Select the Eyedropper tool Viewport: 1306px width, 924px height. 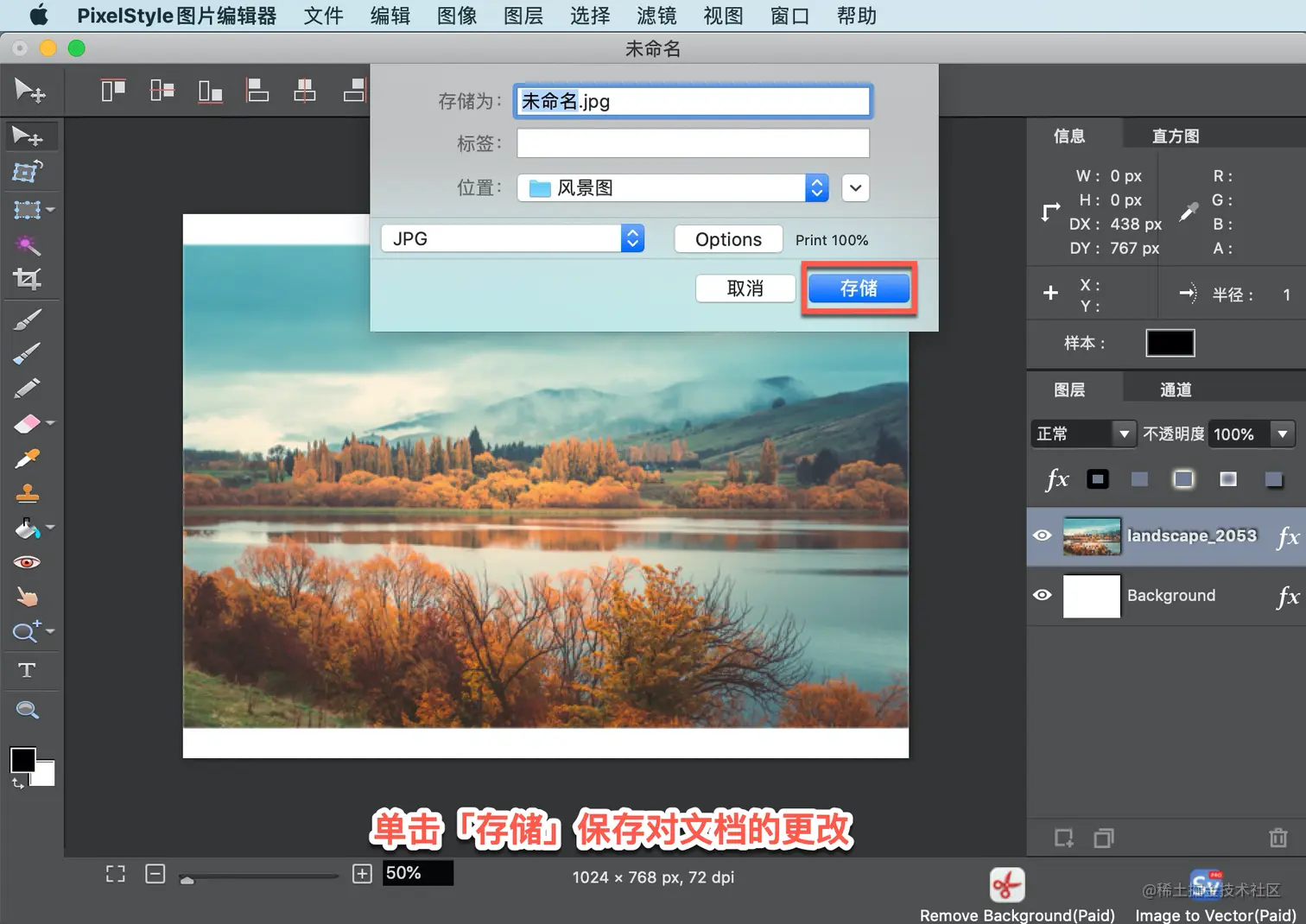click(27, 459)
